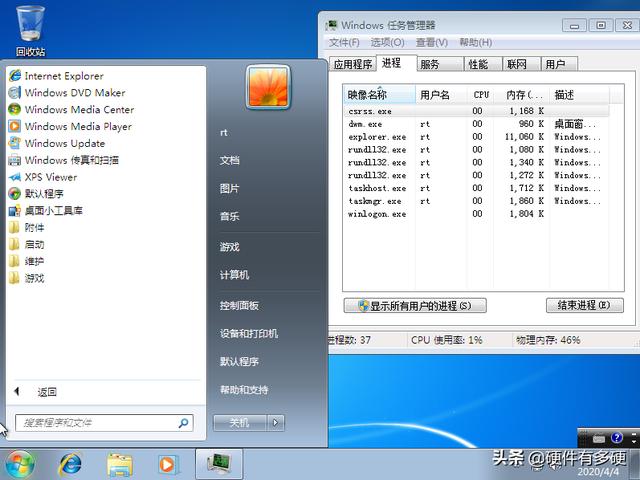Open Recycle Bin 回收站 desktop icon
Image resolution: width=640 pixels, height=480 pixels.
(30, 31)
